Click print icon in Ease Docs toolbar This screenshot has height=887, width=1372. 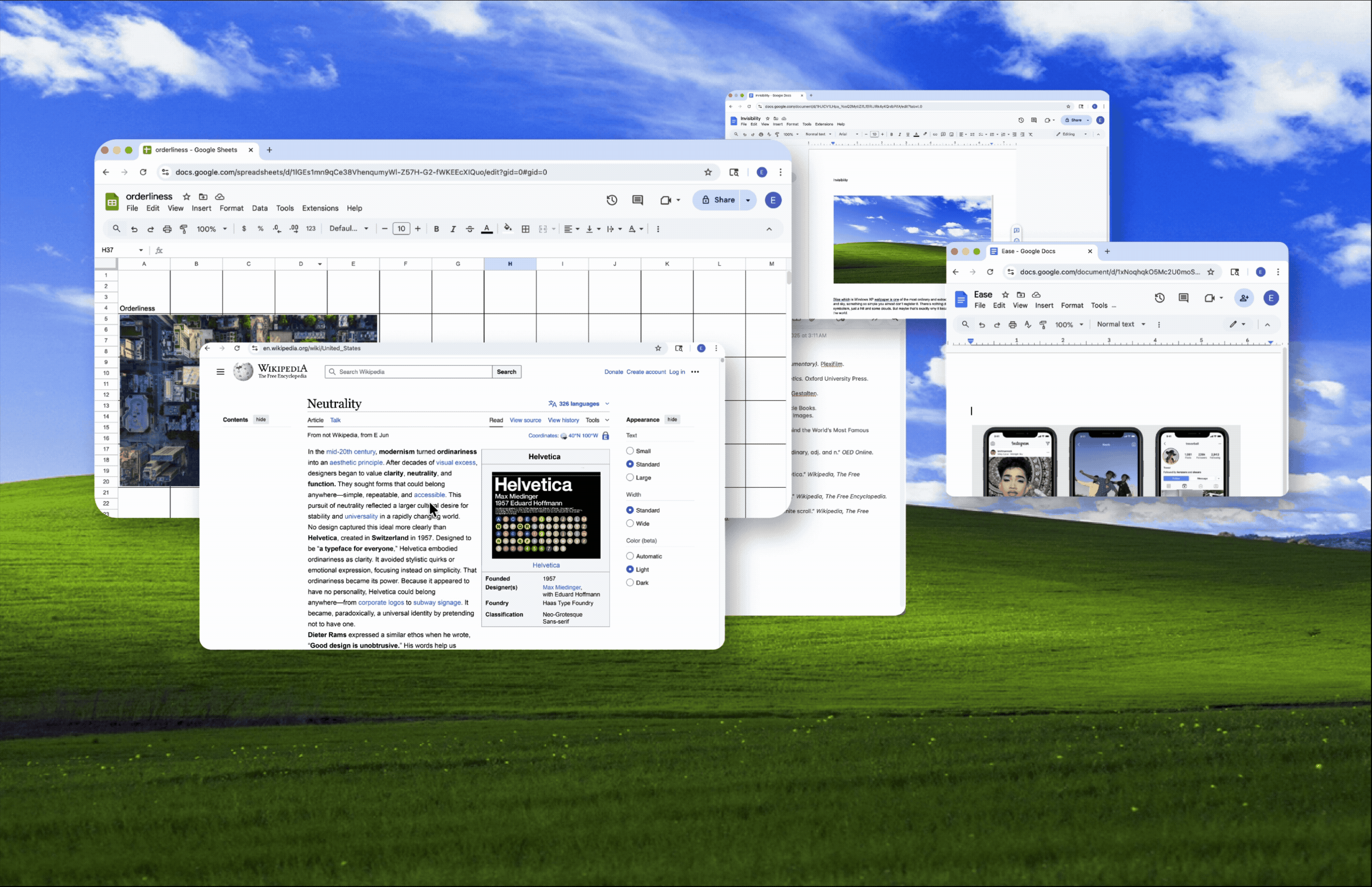pyautogui.click(x=1012, y=324)
